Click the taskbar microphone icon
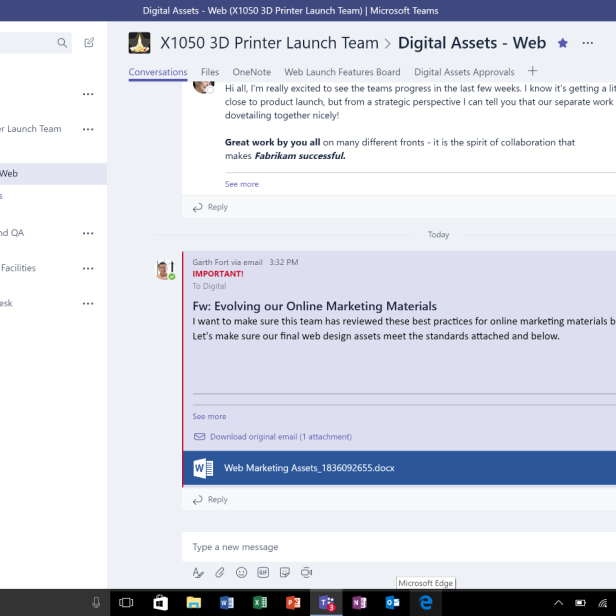This screenshot has width=616, height=616. [x=96, y=602]
